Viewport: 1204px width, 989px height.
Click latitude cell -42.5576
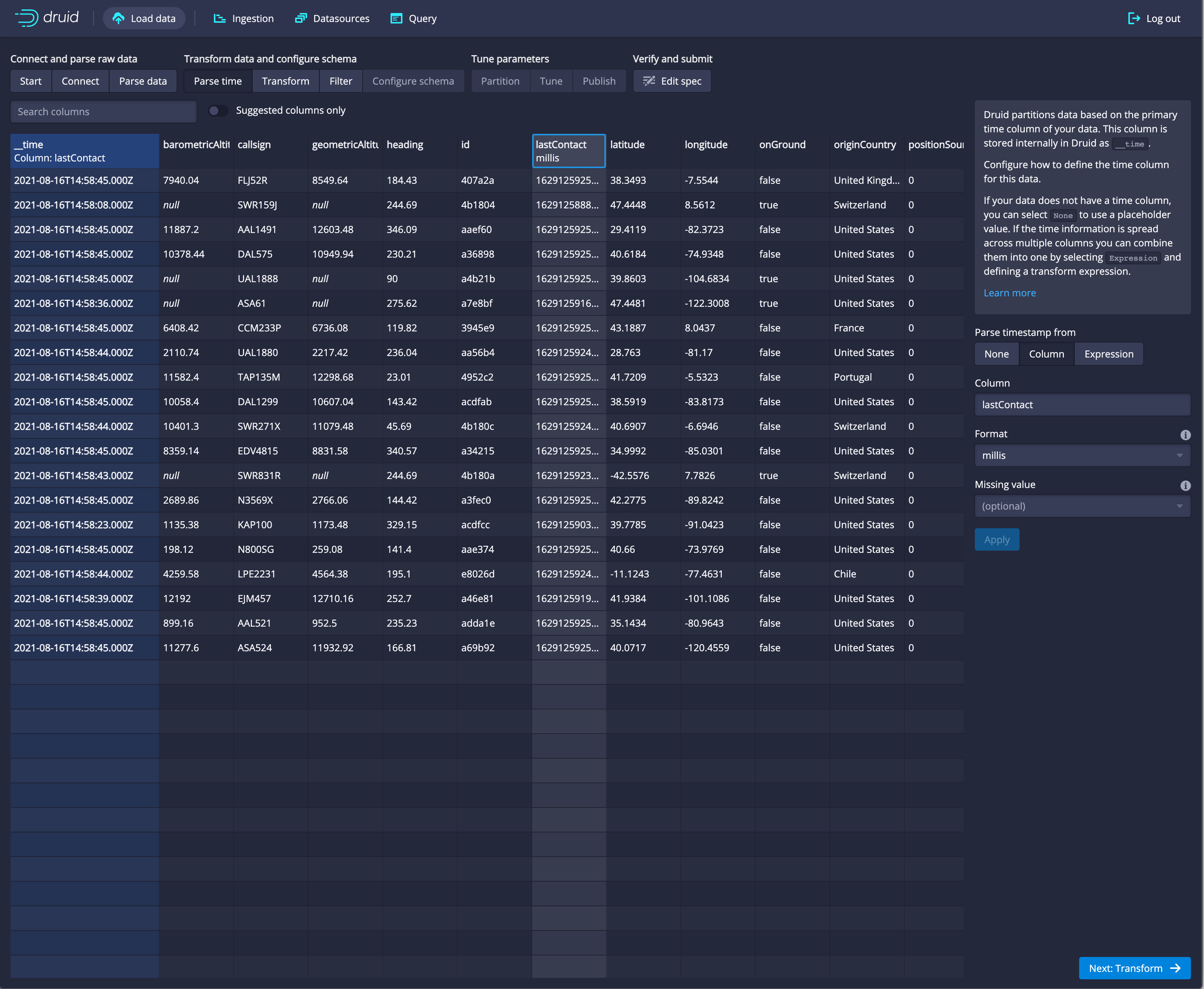643,475
